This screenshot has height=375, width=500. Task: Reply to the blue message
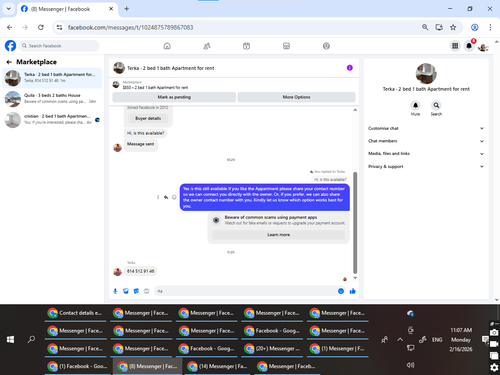point(166,197)
